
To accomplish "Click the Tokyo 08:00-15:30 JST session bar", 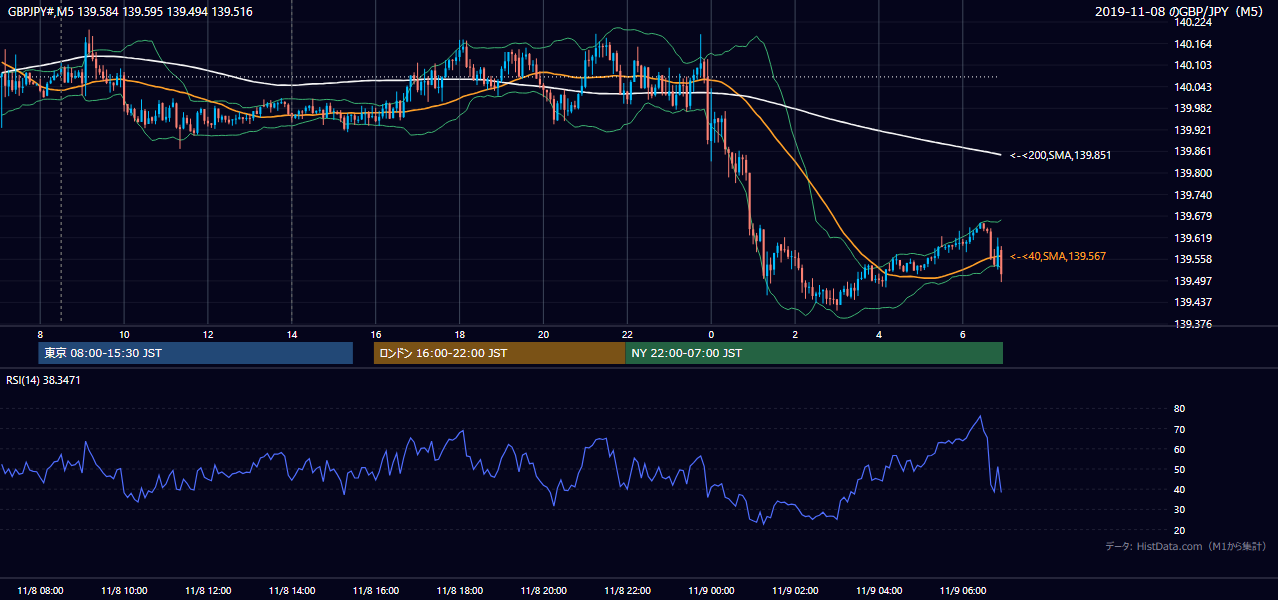I will [196, 353].
